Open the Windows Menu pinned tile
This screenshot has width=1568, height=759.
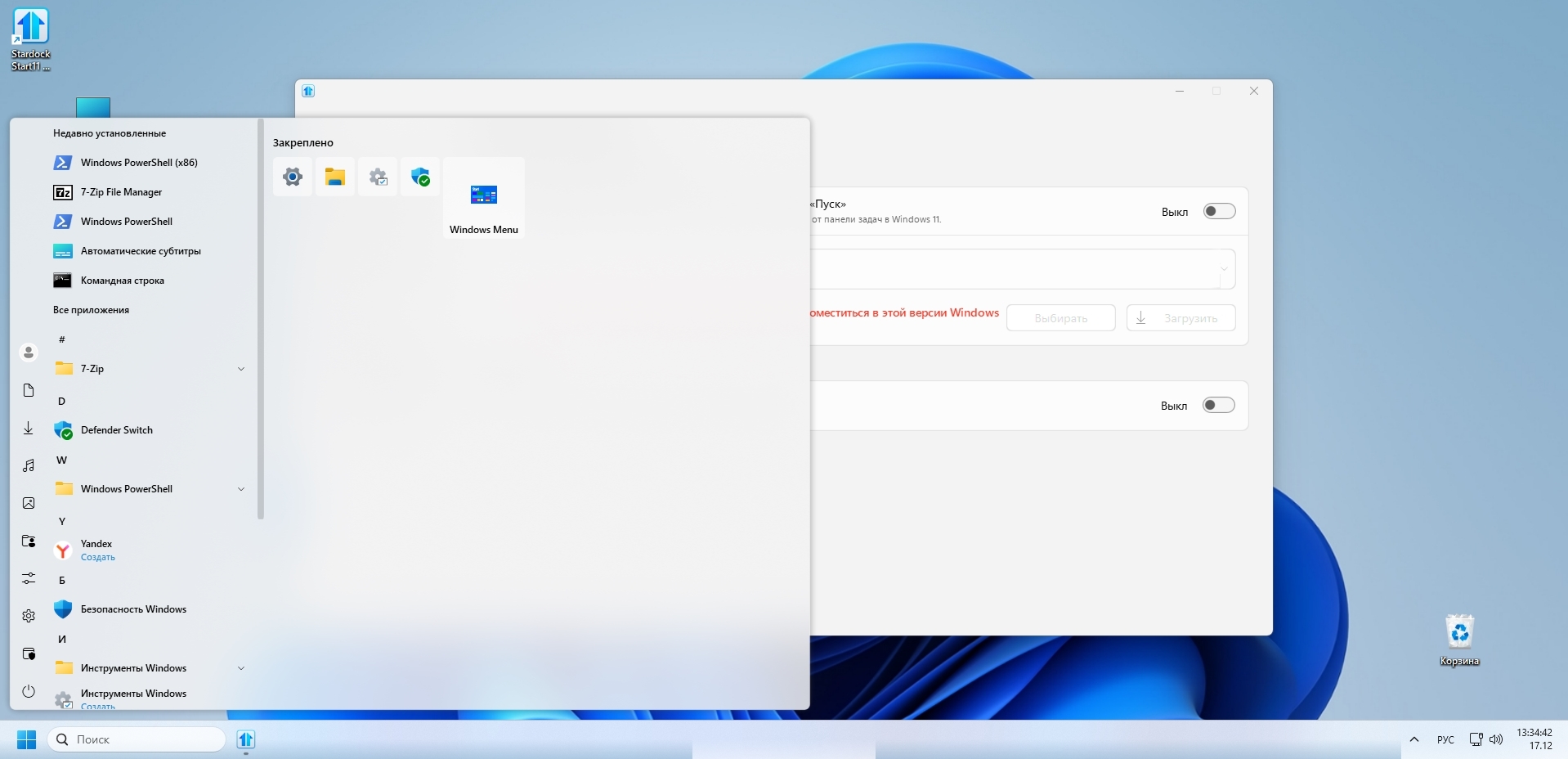484,198
